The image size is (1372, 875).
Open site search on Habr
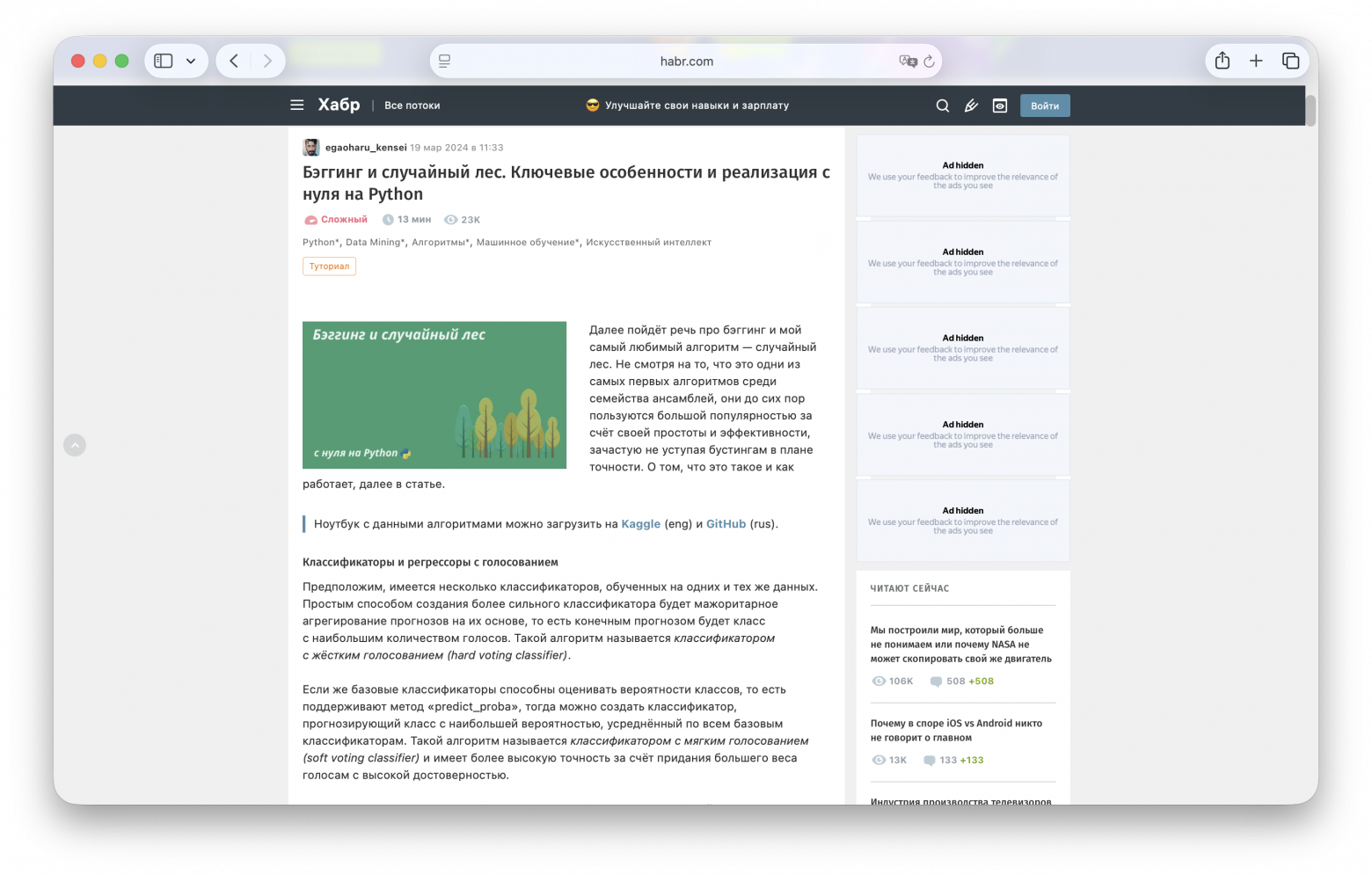click(x=942, y=106)
